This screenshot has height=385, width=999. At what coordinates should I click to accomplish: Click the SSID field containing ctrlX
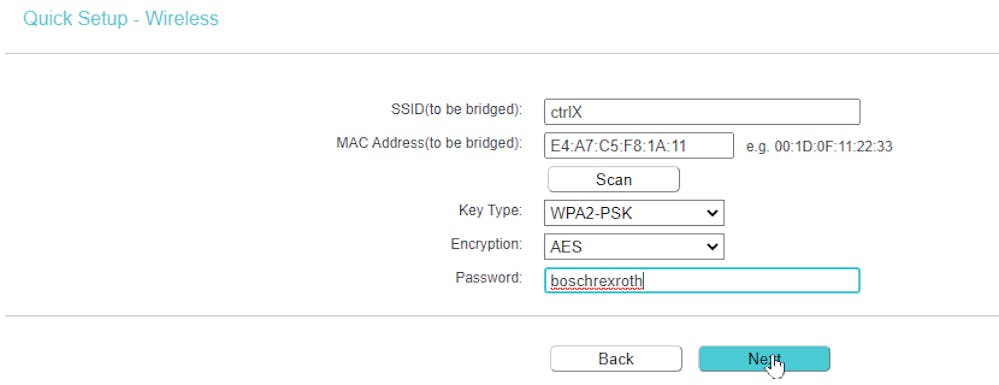[702, 112]
